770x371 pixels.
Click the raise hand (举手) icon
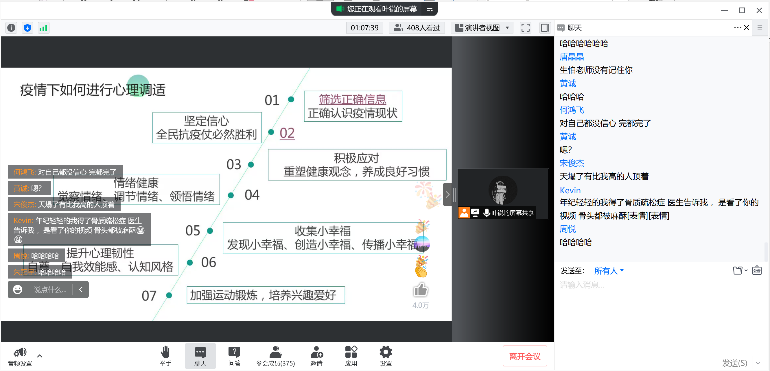pyautogui.click(x=165, y=356)
